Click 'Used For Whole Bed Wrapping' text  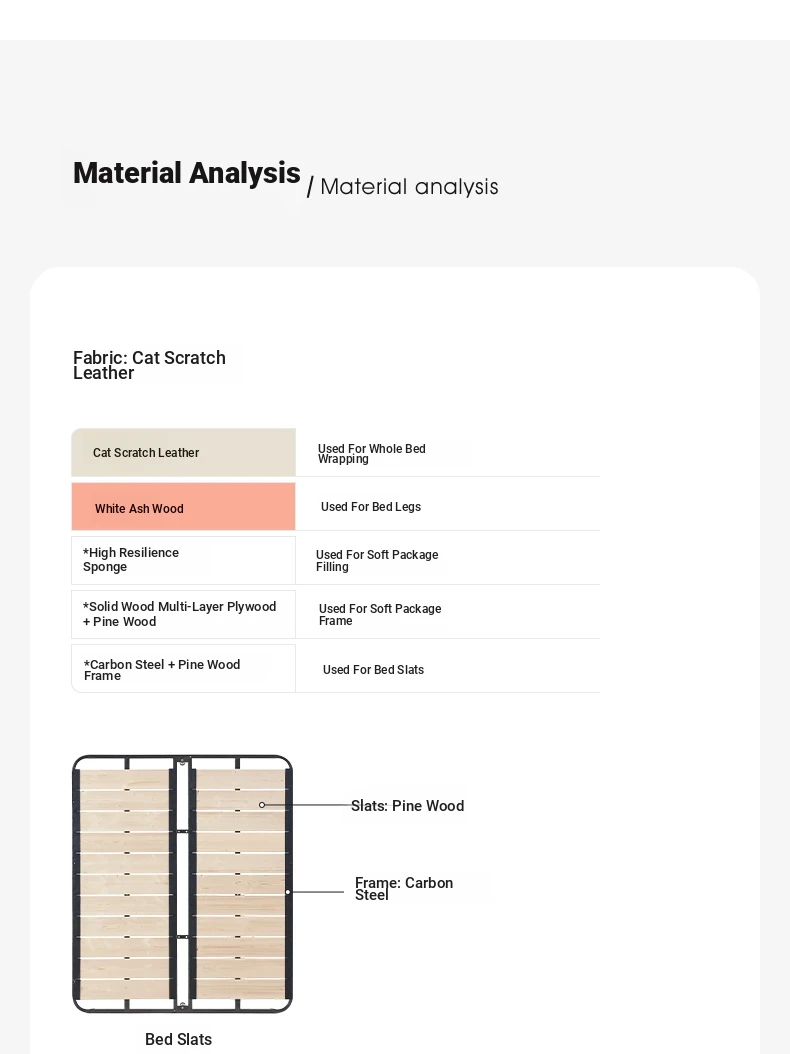(371, 454)
